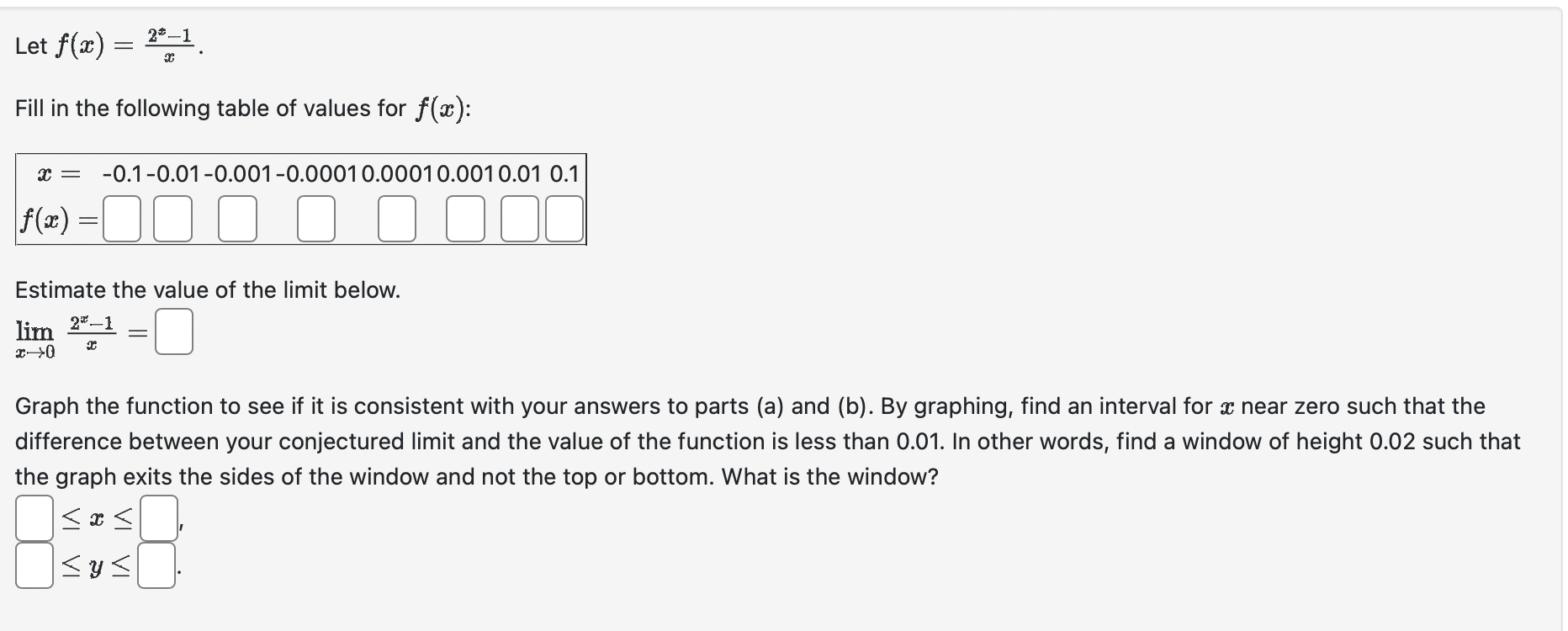Screen dimensions: 1568x631
Task: Click the f(x) answer box for x = -0.001
Action: [x=236, y=220]
